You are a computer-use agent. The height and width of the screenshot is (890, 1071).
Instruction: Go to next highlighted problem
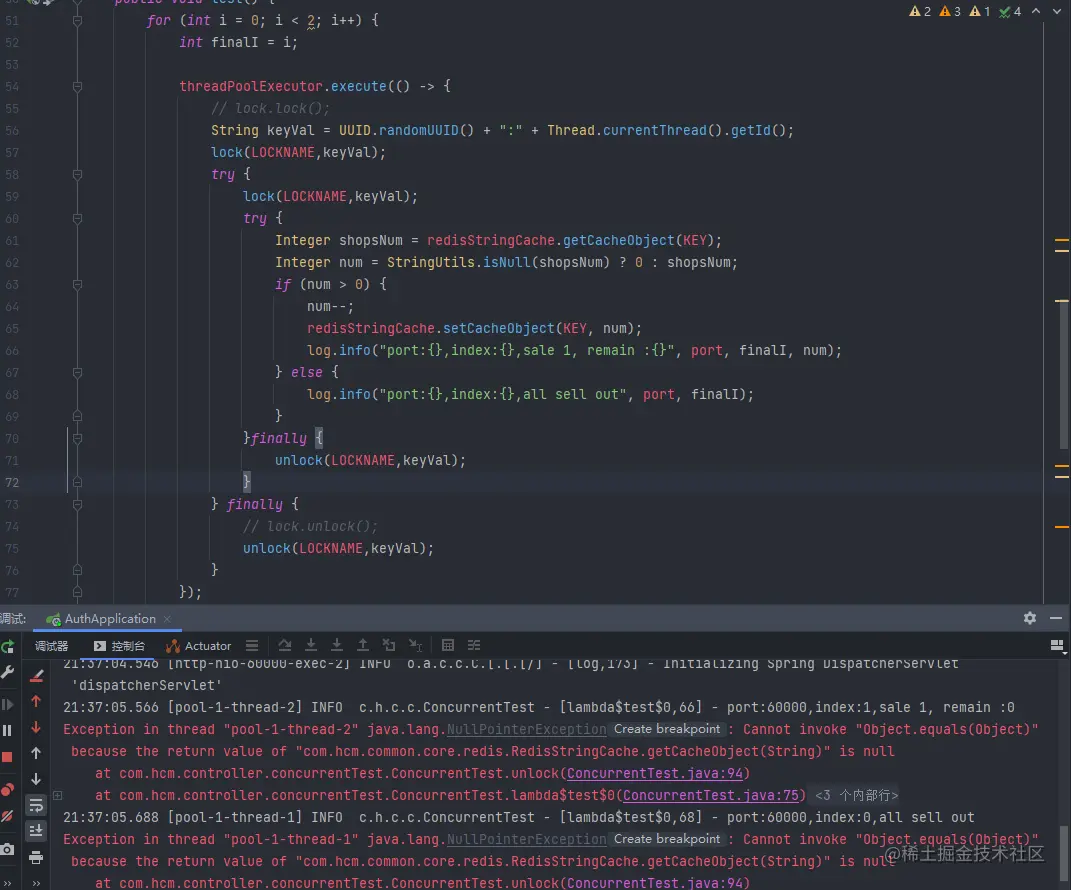[1059, 11]
